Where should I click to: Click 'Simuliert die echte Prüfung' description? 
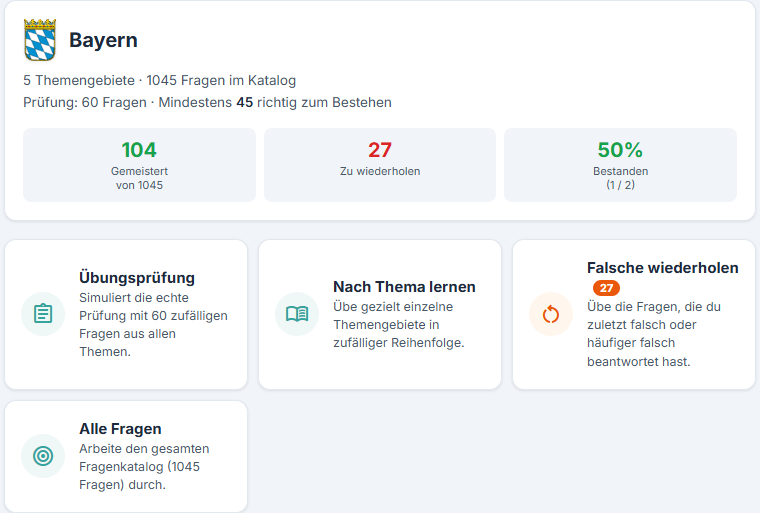[x=153, y=325]
